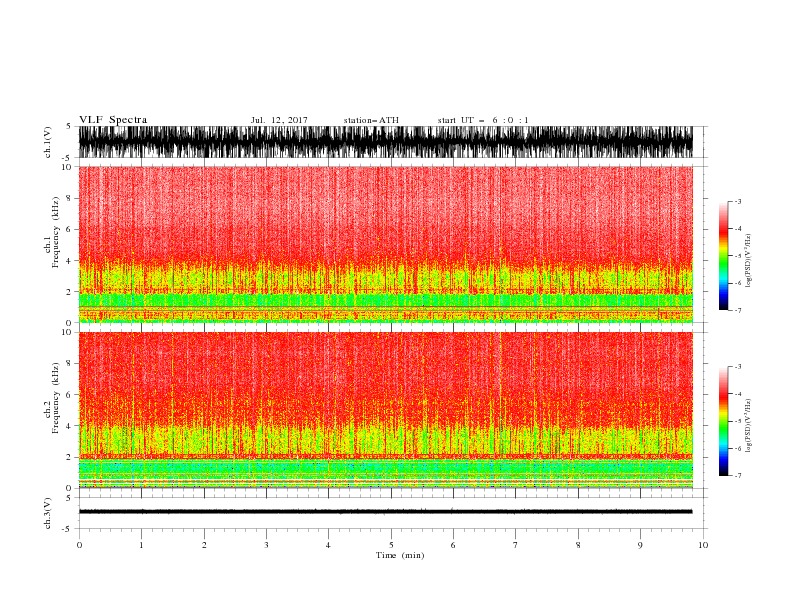Click the "VLF Spectra" title text
The image size is (792, 612).
pyautogui.click(x=113, y=120)
